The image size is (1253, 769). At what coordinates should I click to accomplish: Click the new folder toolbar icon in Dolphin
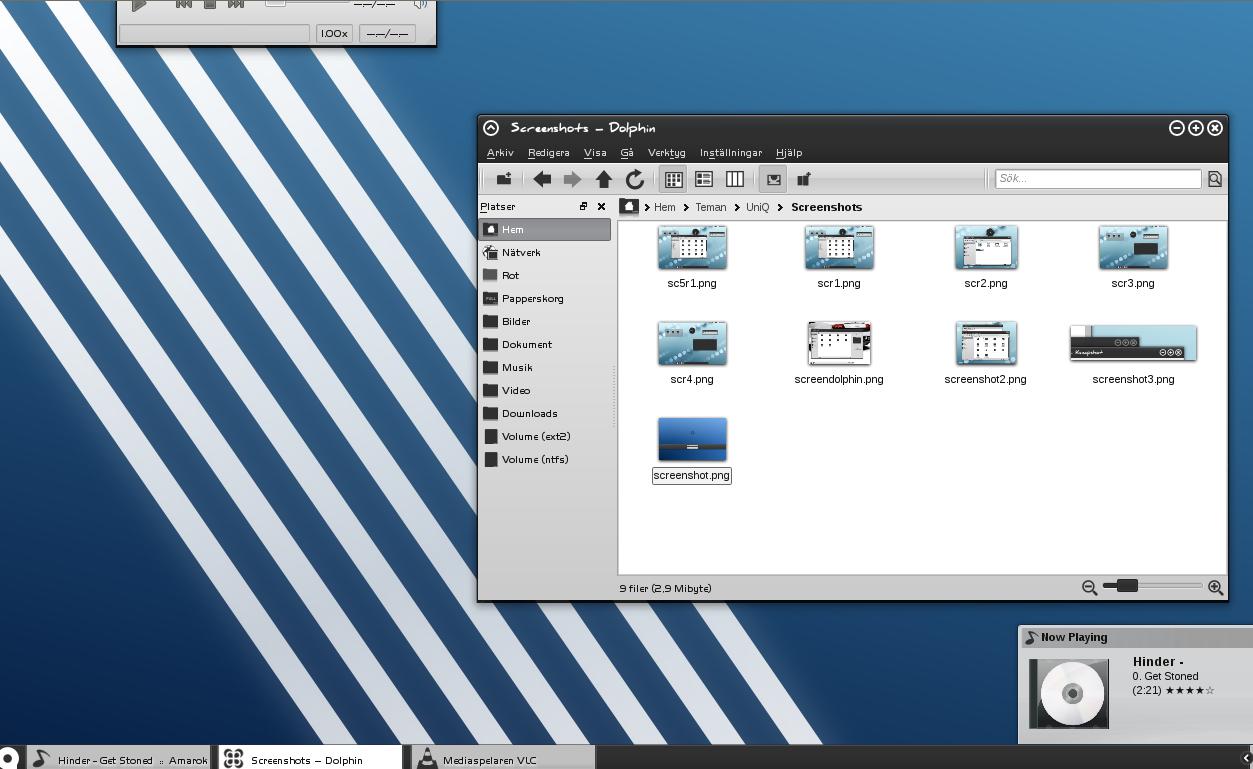(504, 179)
